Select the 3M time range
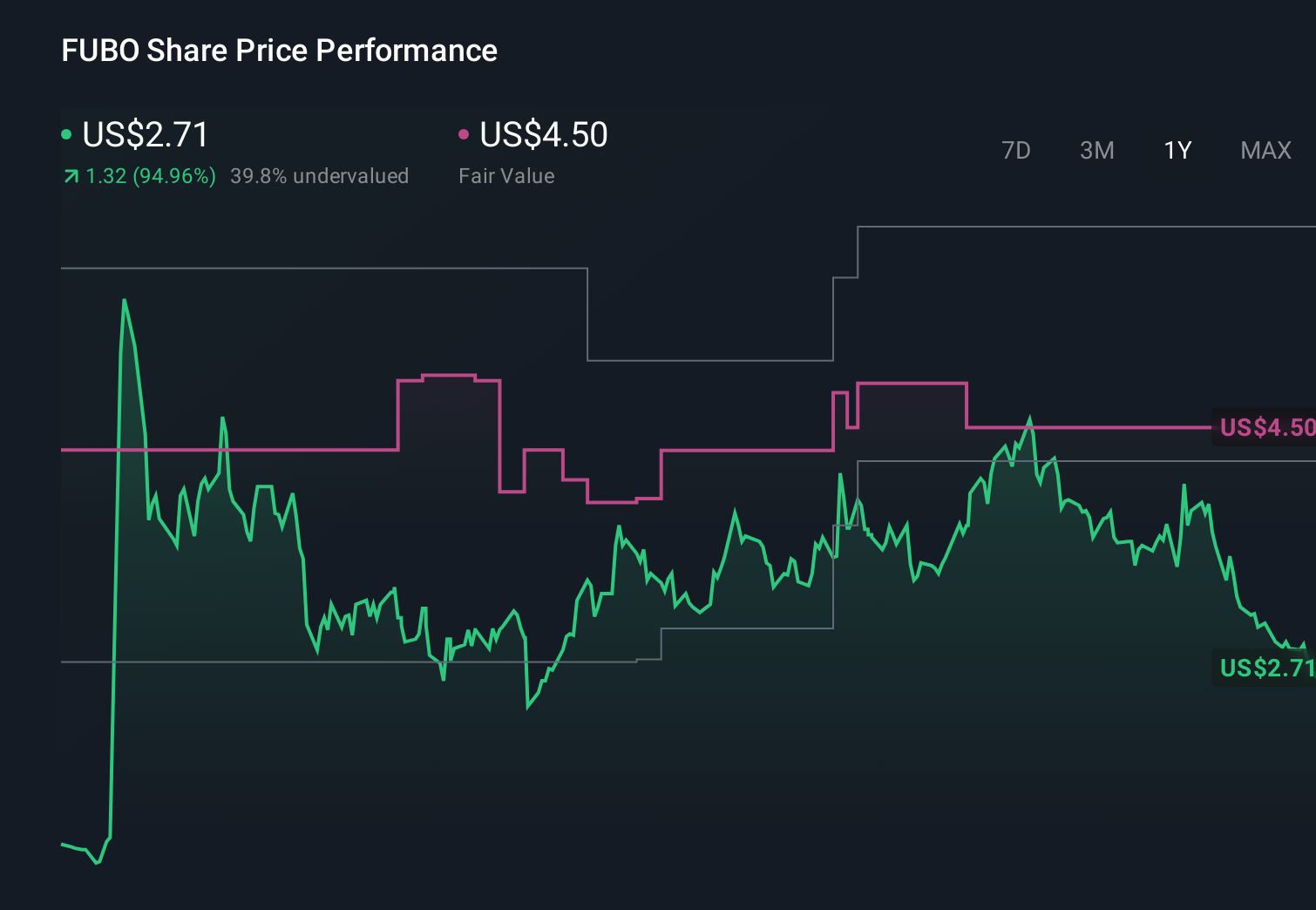 coord(1096,150)
